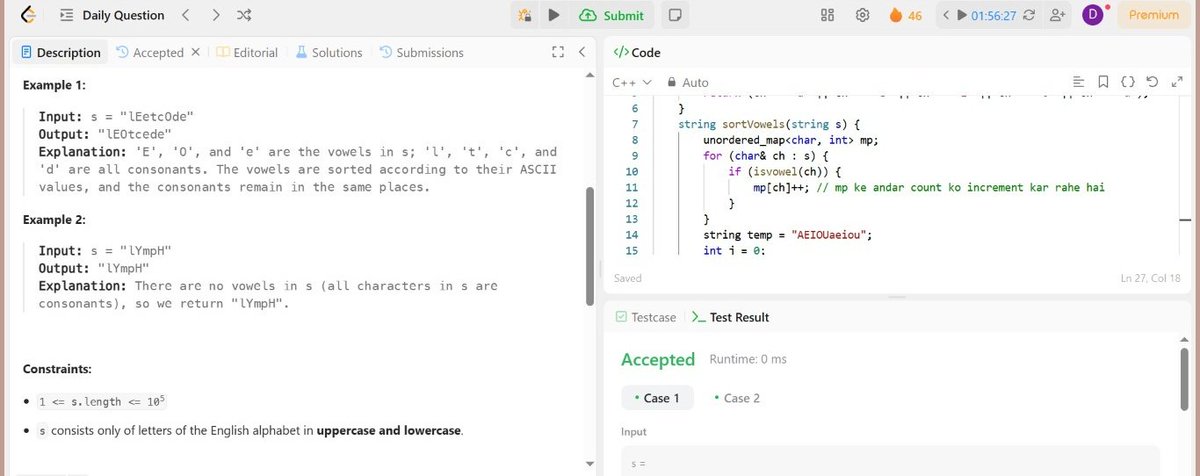Open the Submissions tab
The image size is (1200, 476).
pyautogui.click(x=421, y=52)
